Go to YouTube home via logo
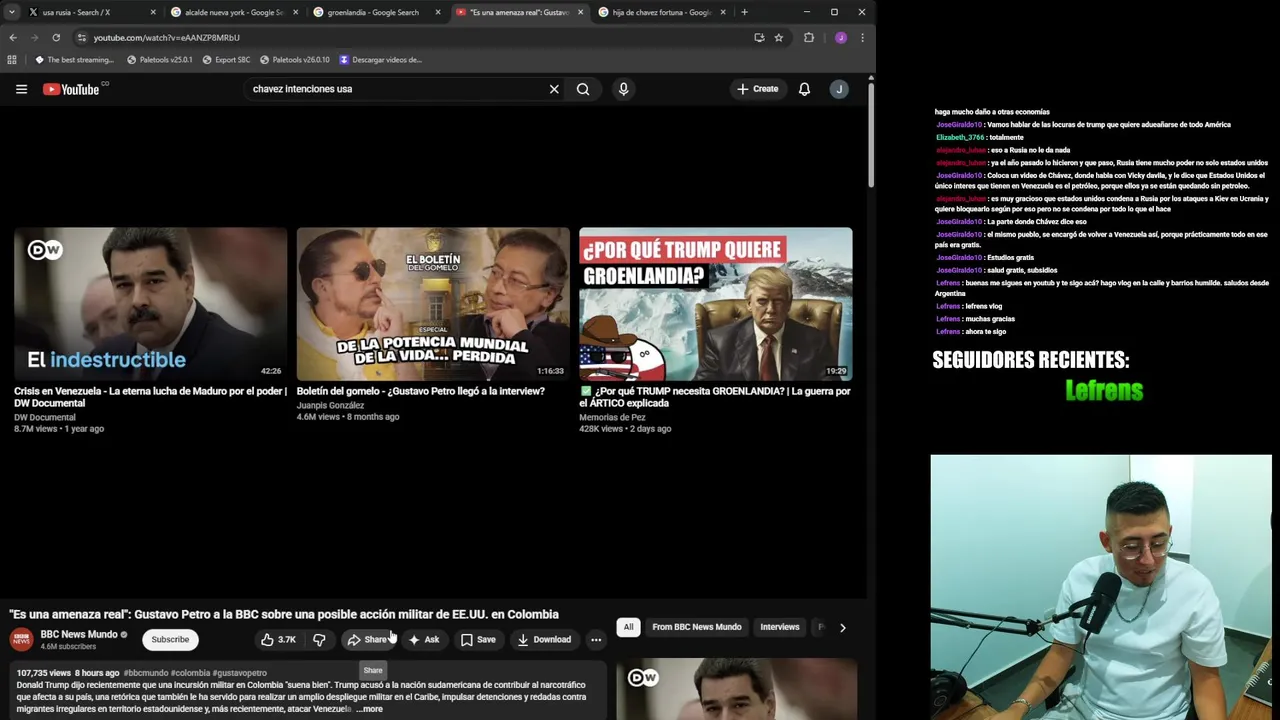The width and height of the screenshot is (1280, 720). [x=71, y=89]
